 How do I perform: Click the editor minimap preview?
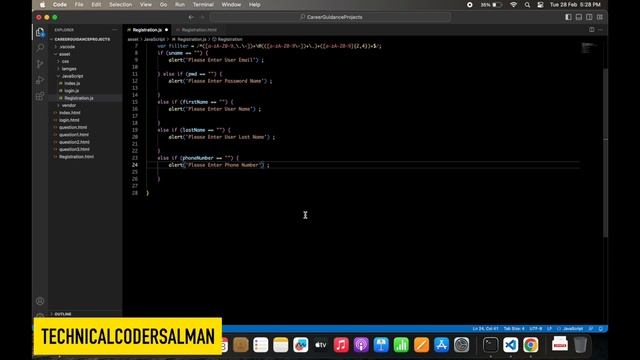click(590, 48)
